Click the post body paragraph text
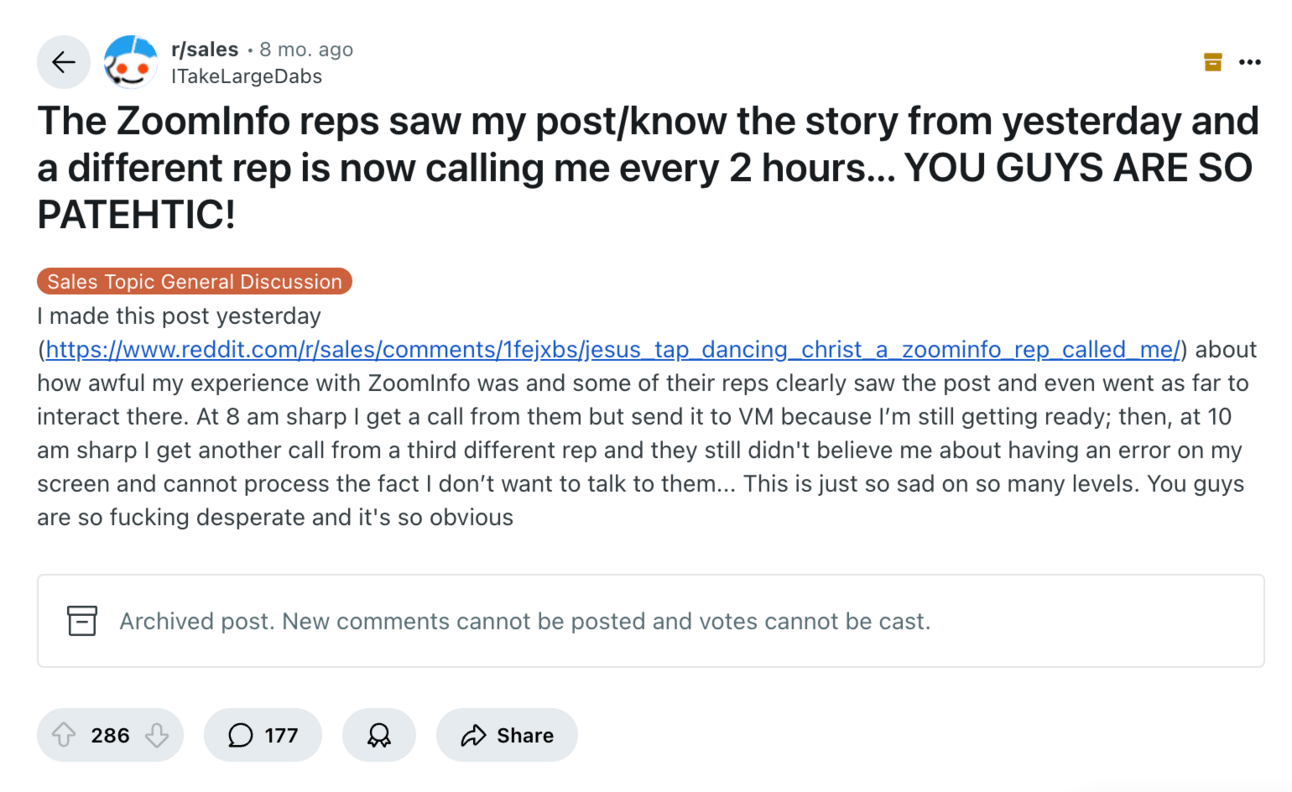The height and width of the screenshot is (792, 1292). click(x=640, y=450)
